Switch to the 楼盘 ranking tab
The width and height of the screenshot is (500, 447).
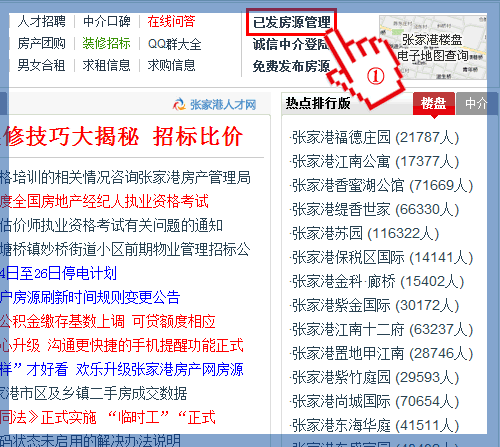[433, 103]
